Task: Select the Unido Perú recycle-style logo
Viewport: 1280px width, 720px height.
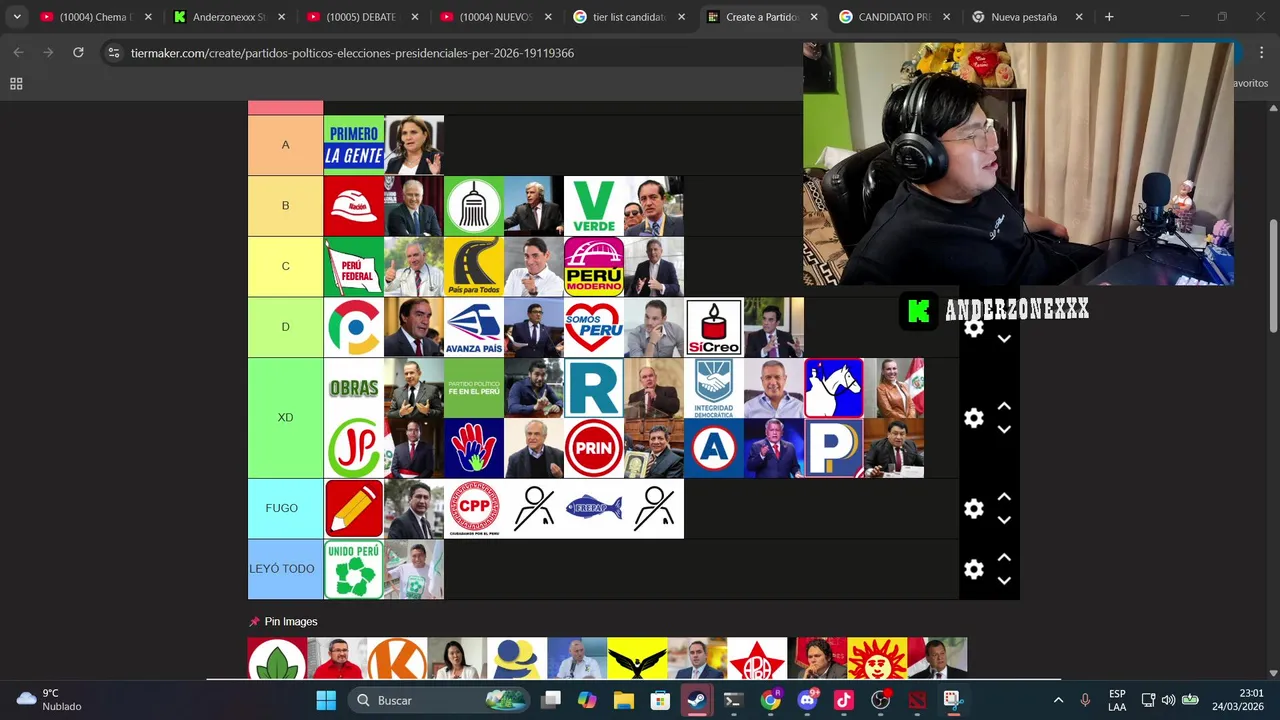Action: click(x=354, y=569)
